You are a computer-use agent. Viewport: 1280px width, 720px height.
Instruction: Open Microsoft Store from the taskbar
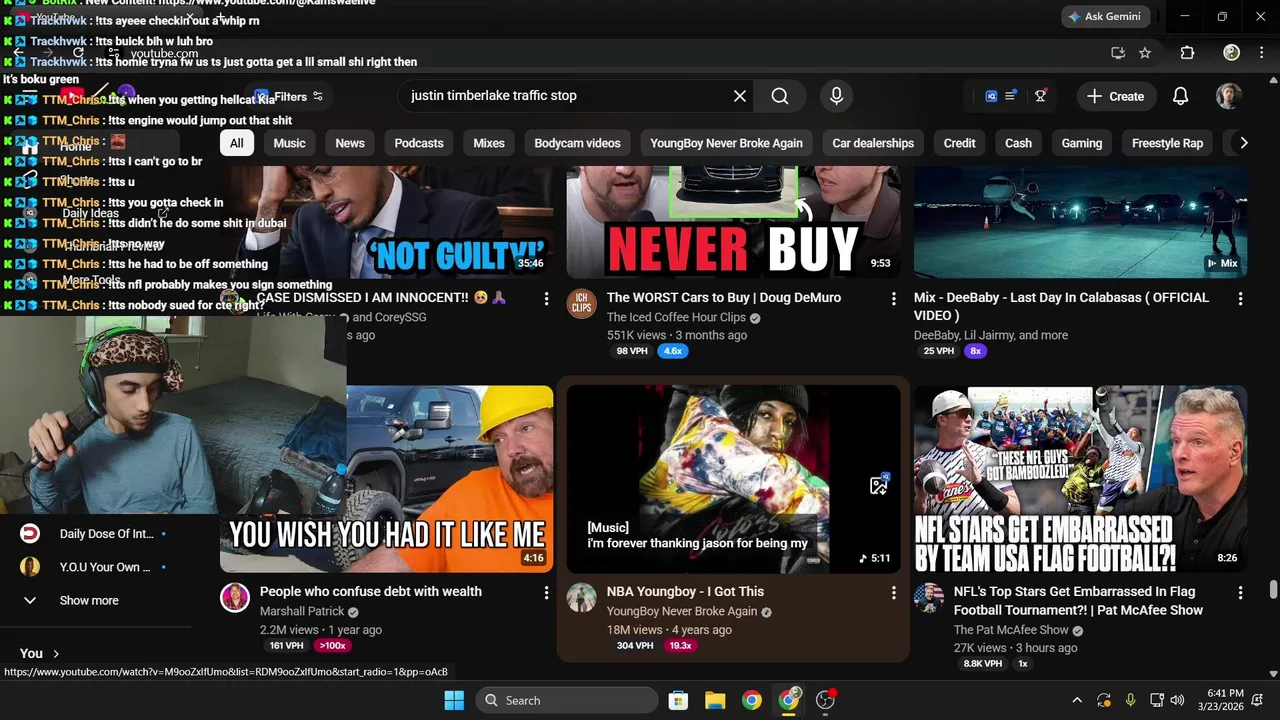coord(678,700)
